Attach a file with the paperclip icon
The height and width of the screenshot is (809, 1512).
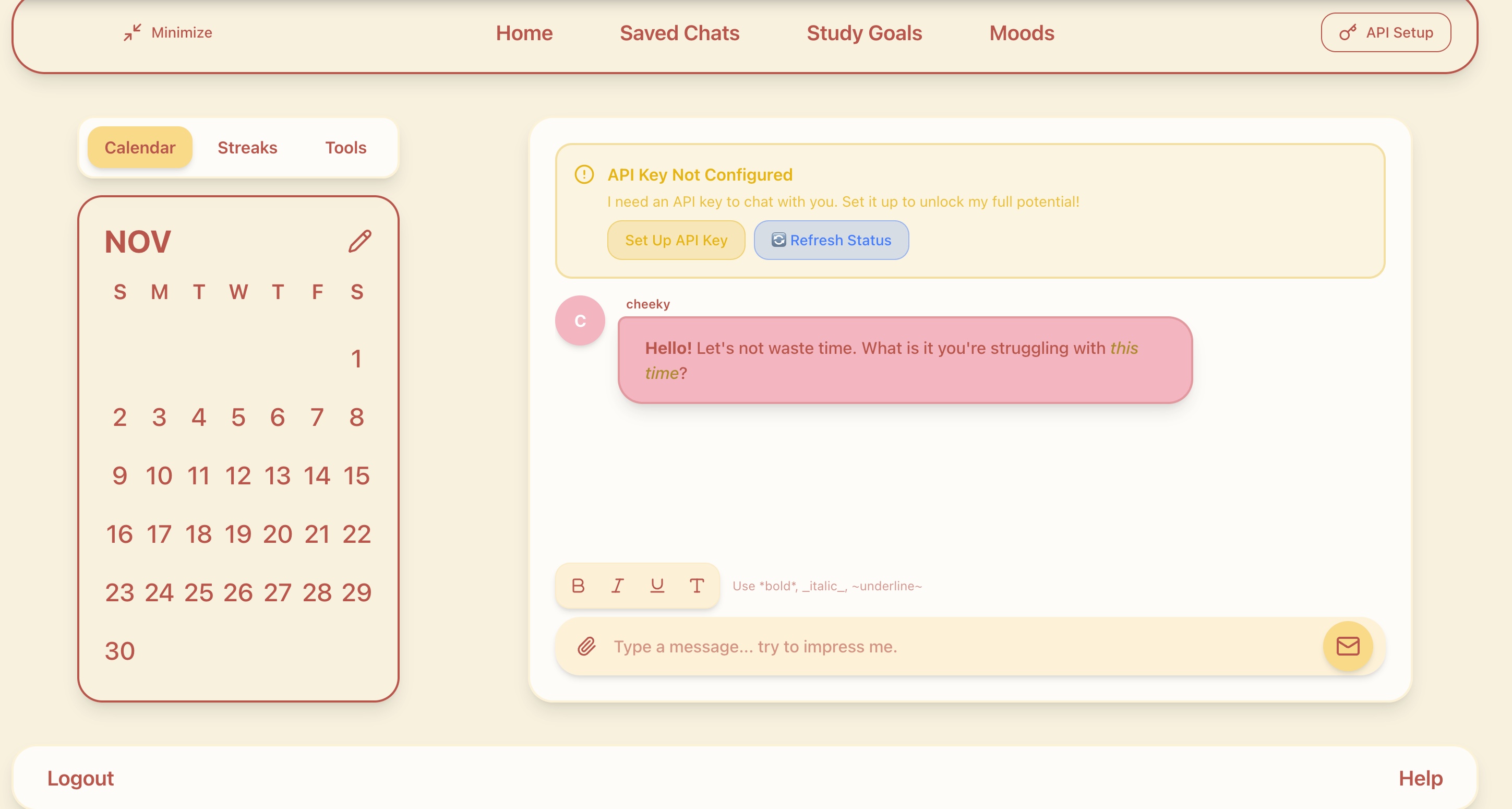(585, 646)
